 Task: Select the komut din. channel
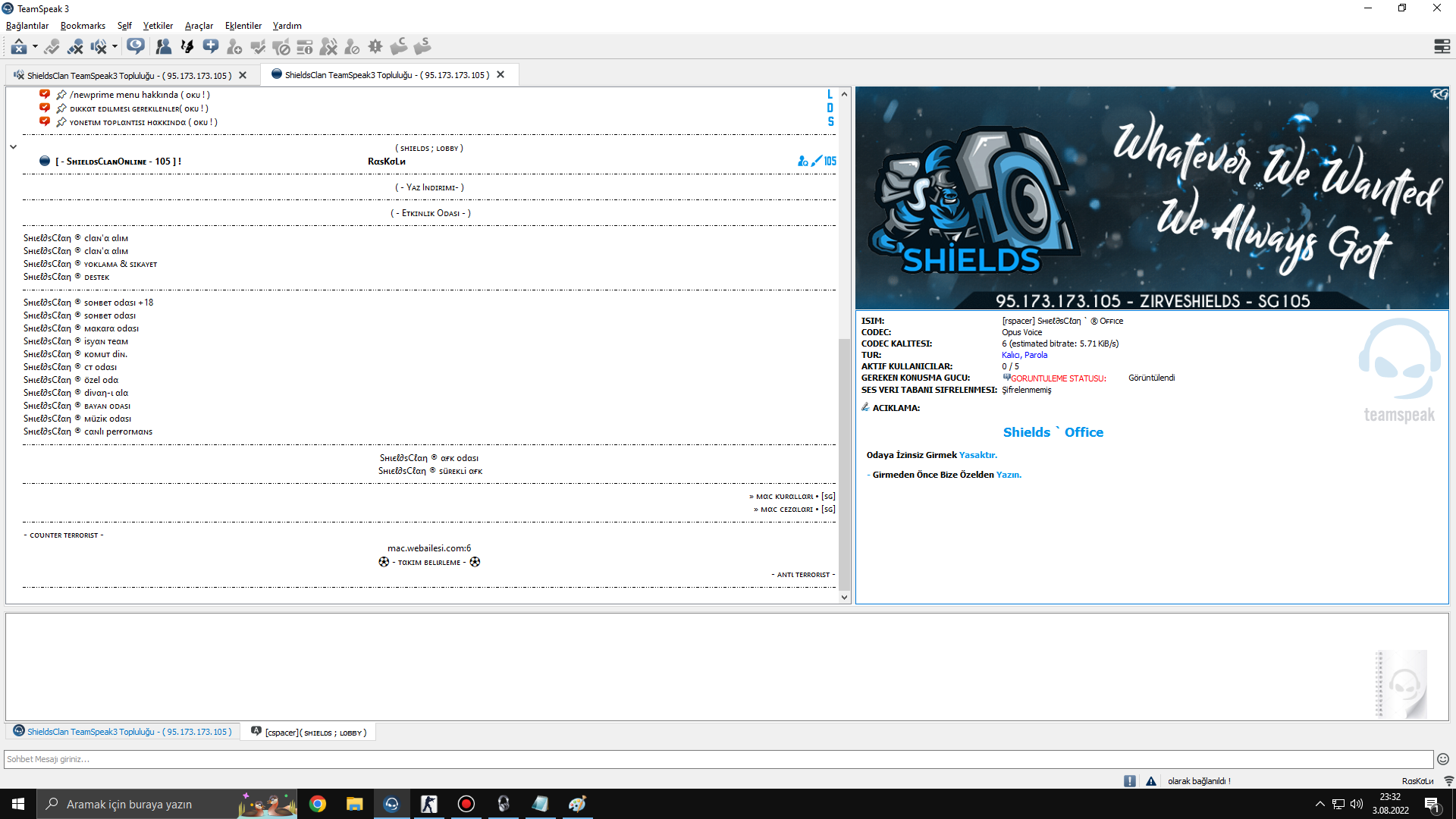[x=76, y=354]
